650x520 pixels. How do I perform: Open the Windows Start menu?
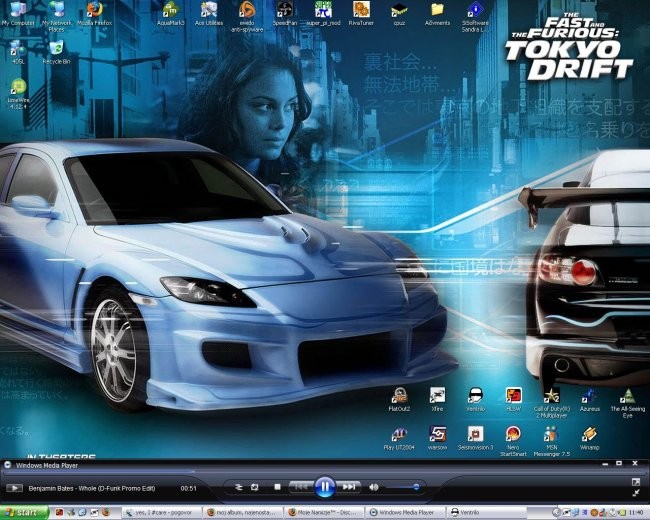click(x=24, y=513)
